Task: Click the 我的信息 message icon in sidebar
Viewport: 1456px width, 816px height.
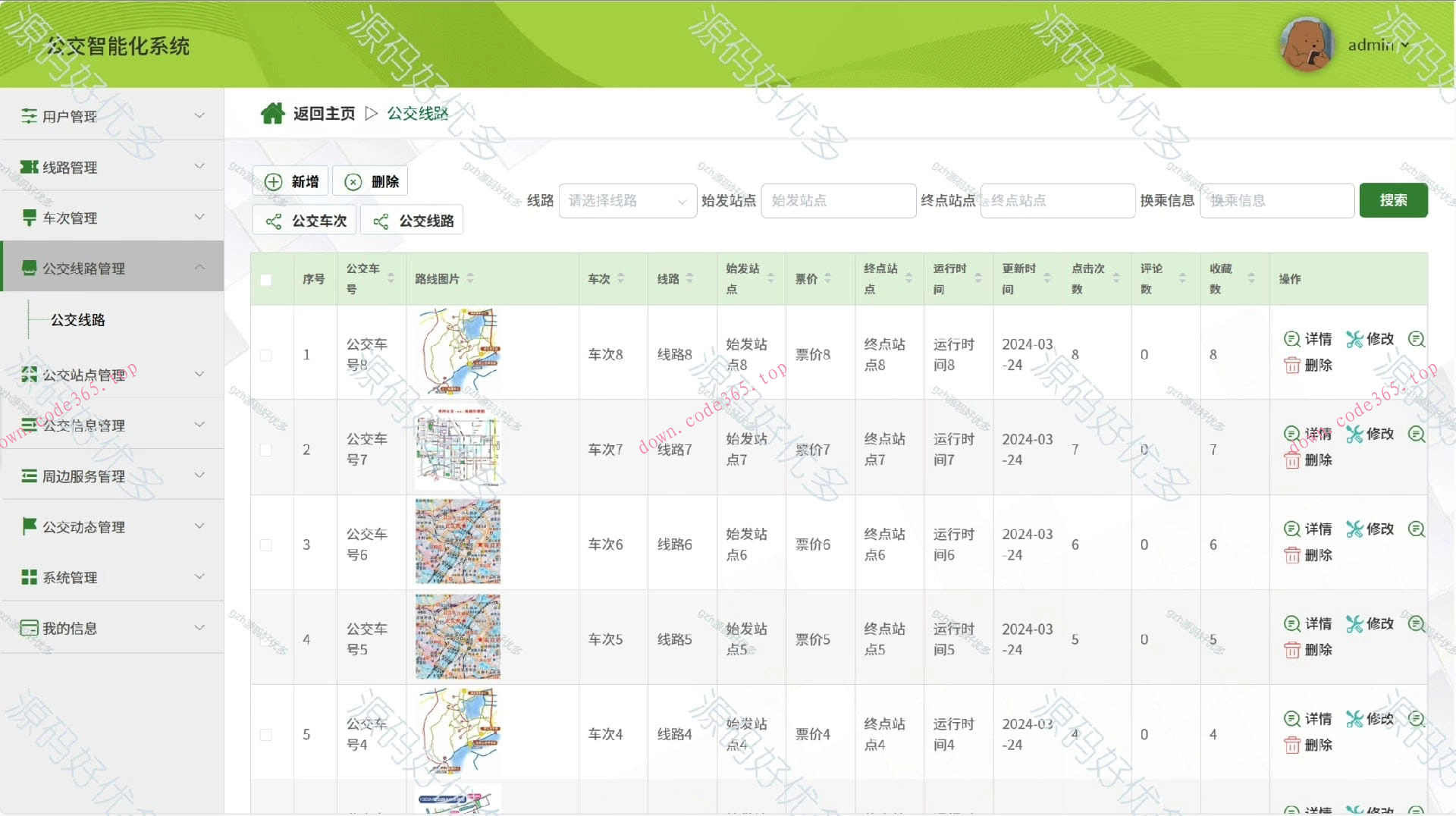Action: (28, 628)
